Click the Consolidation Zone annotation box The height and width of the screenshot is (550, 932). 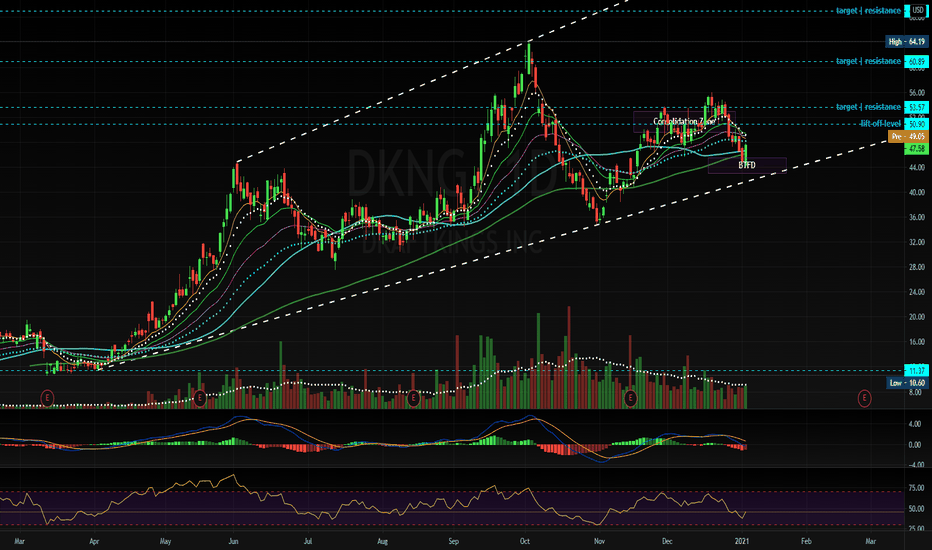[x=684, y=121]
